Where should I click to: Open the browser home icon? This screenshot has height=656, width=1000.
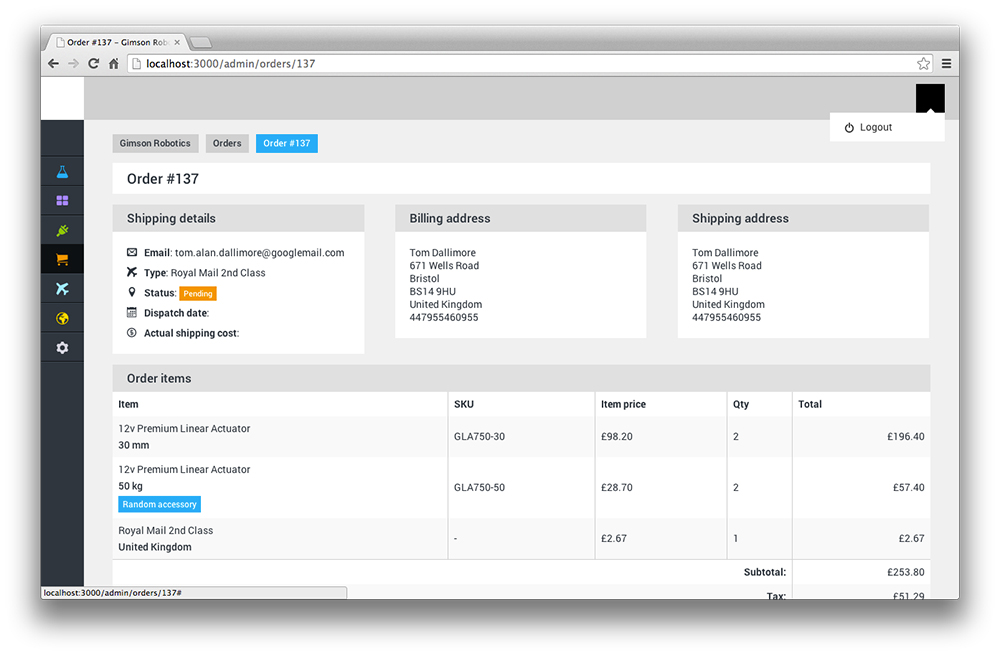tap(114, 63)
